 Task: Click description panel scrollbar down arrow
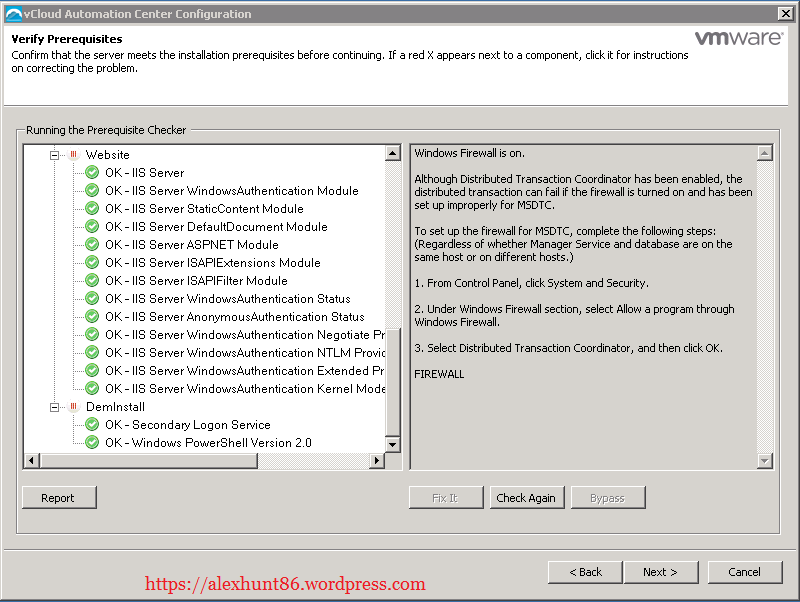(764, 461)
